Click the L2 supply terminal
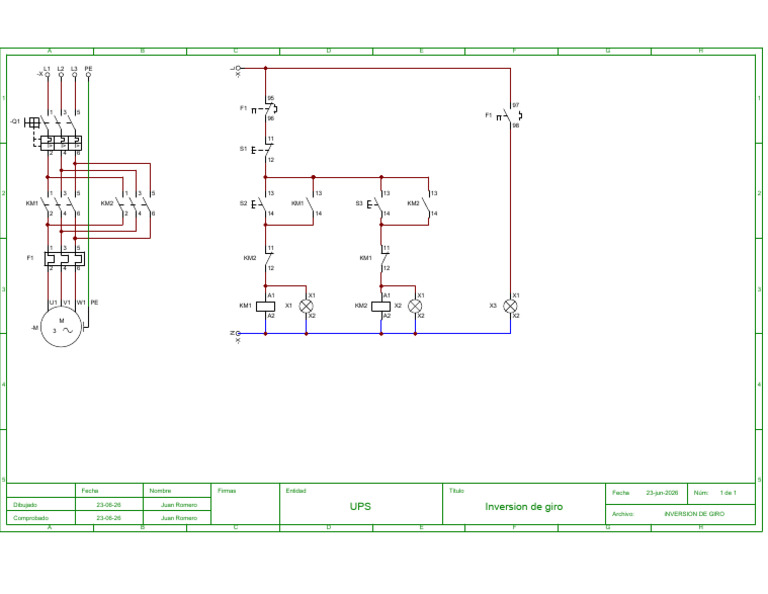The height and width of the screenshot is (594, 768). [61, 75]
